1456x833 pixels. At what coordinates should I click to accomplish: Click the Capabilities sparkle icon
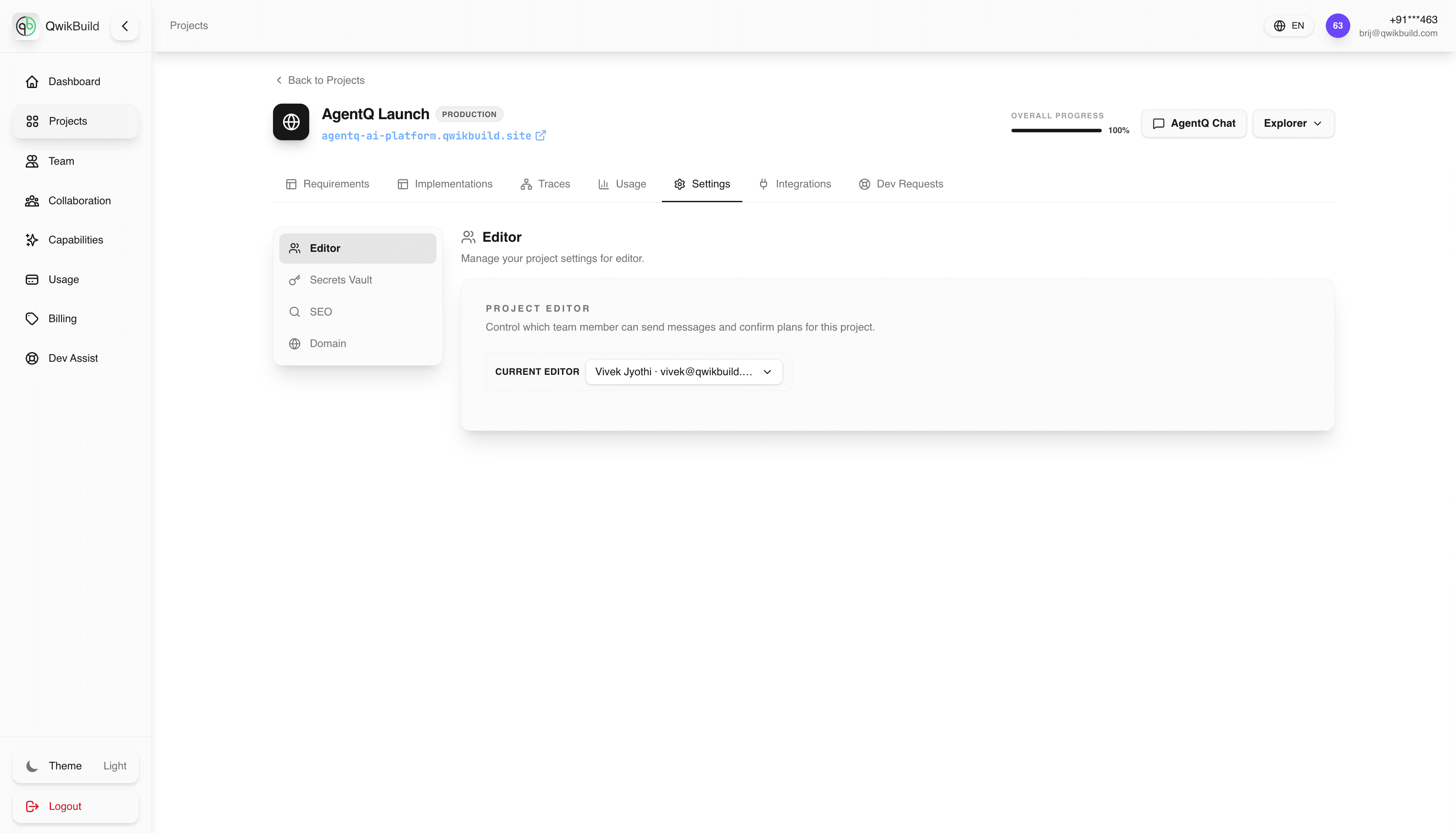(x=32, y=240)
